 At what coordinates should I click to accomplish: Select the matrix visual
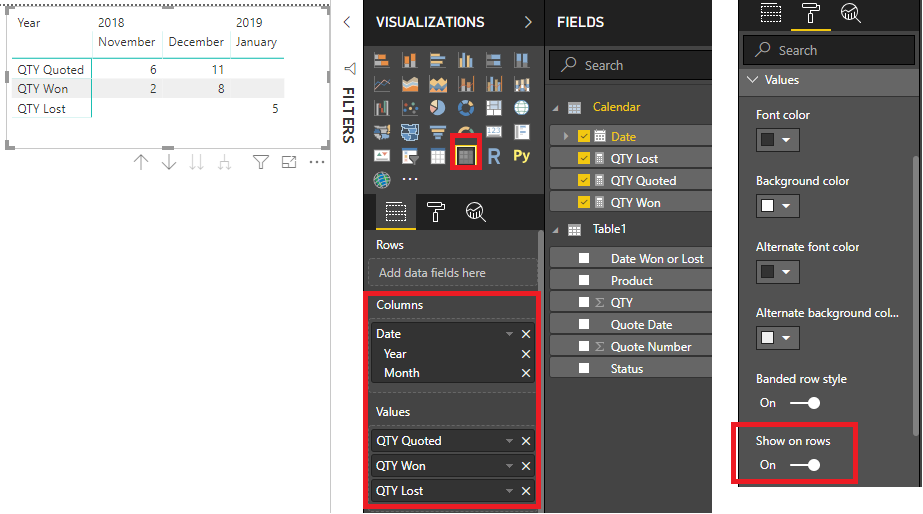466,156
